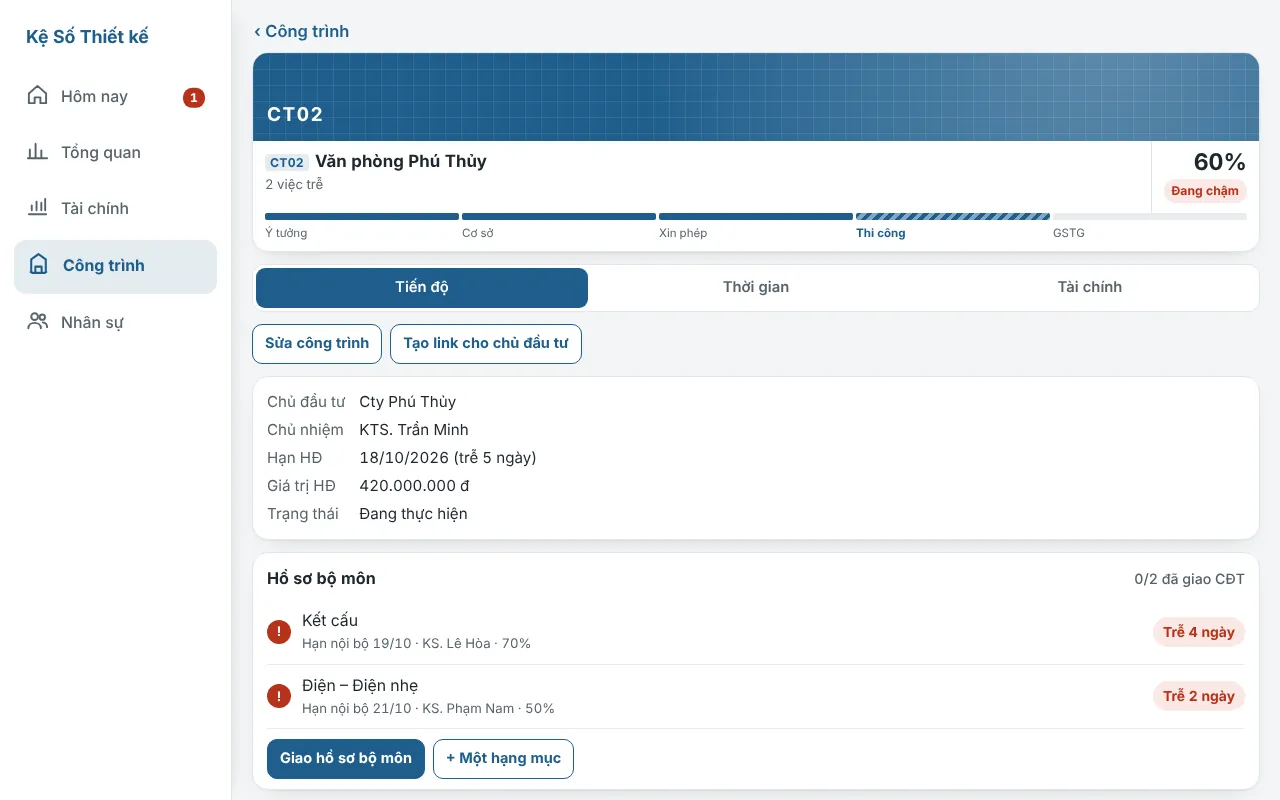The width and height of the screenshot is (1280, 800).
Task: Click the KTS. Trần Minh value
Action: pyautogui.click(x=414, y=430)
